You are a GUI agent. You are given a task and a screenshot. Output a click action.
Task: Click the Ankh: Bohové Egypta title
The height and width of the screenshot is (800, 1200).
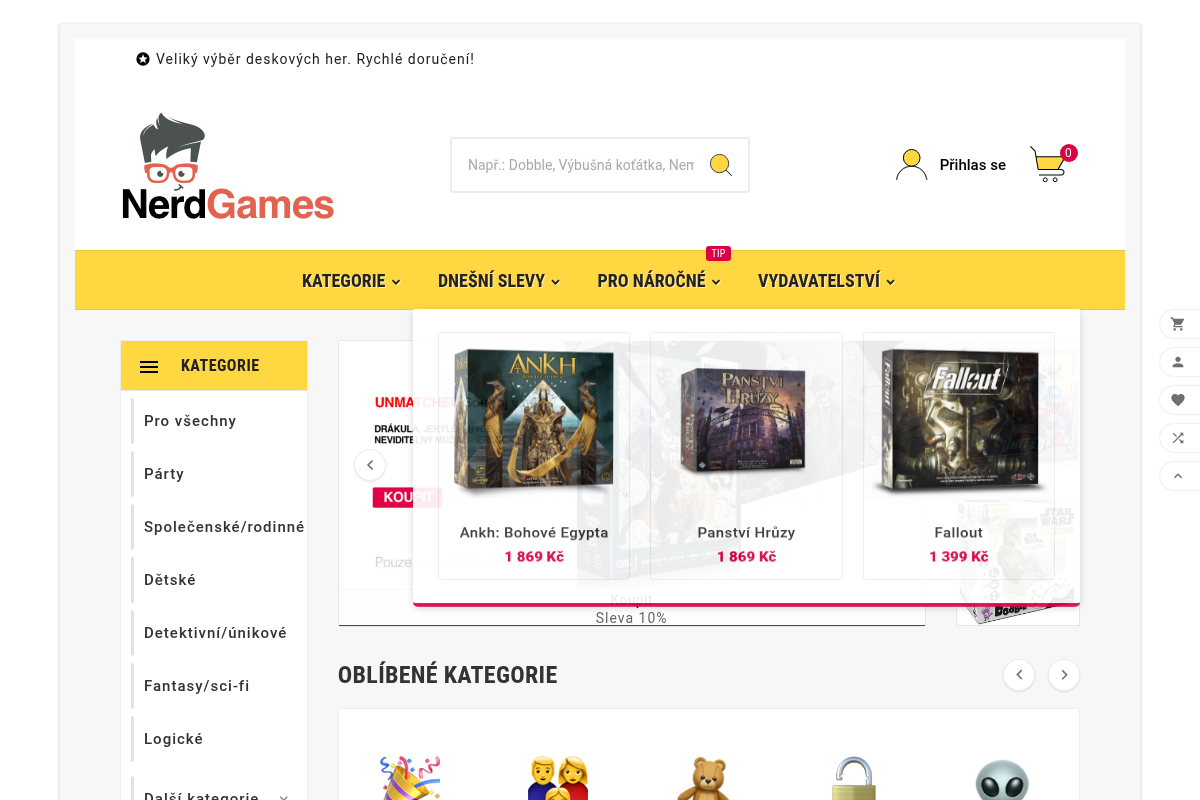click(534, 533)
